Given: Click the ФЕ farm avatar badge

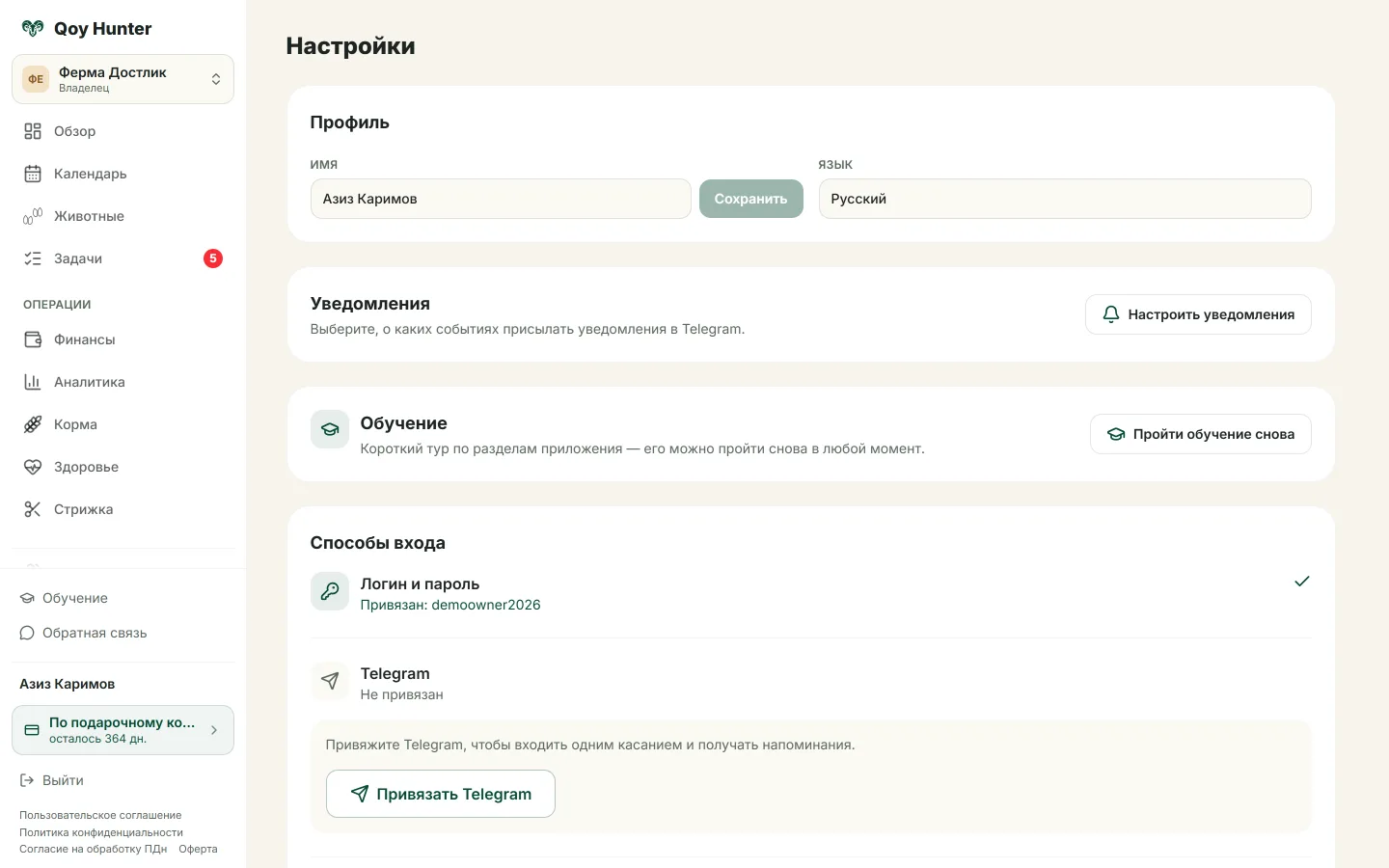Looking at the screenshot, I should coord(36,79).
